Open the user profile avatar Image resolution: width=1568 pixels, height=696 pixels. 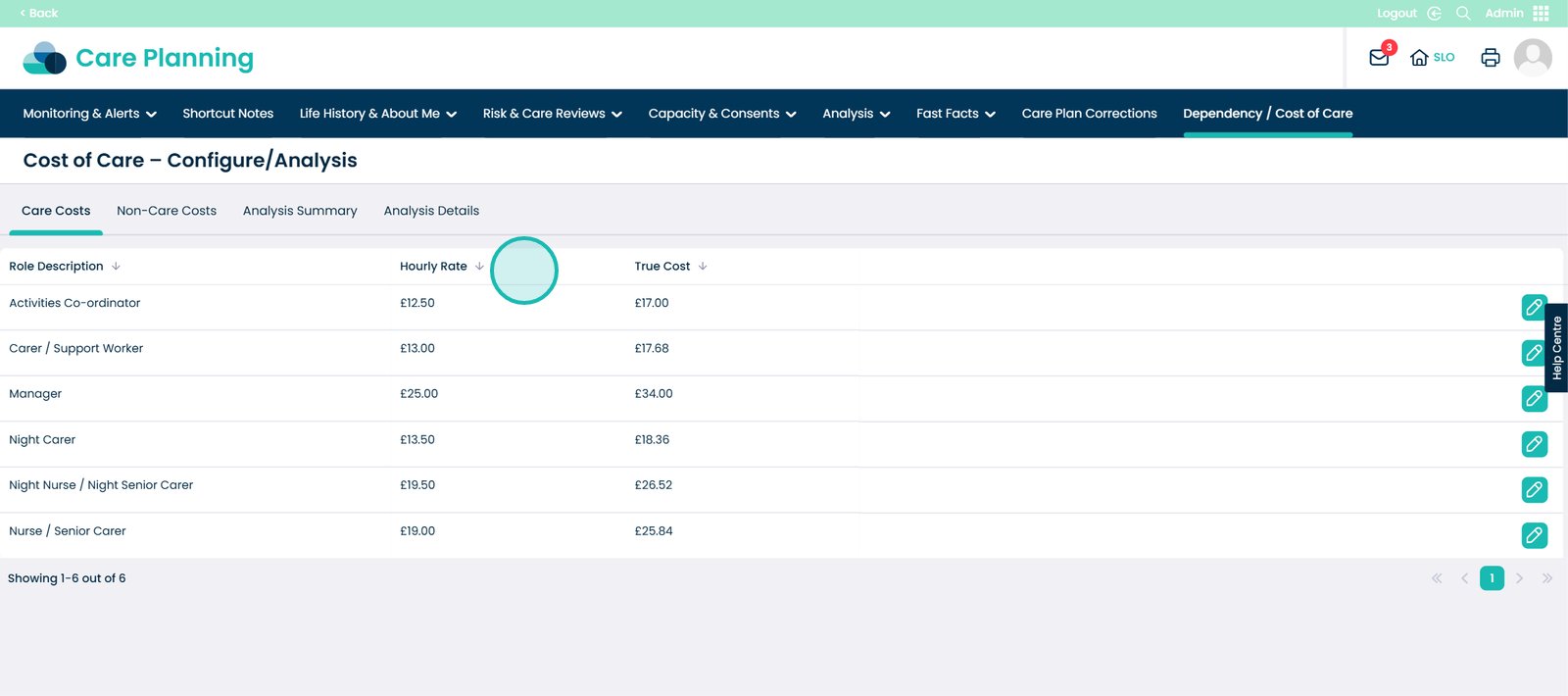1533,58
